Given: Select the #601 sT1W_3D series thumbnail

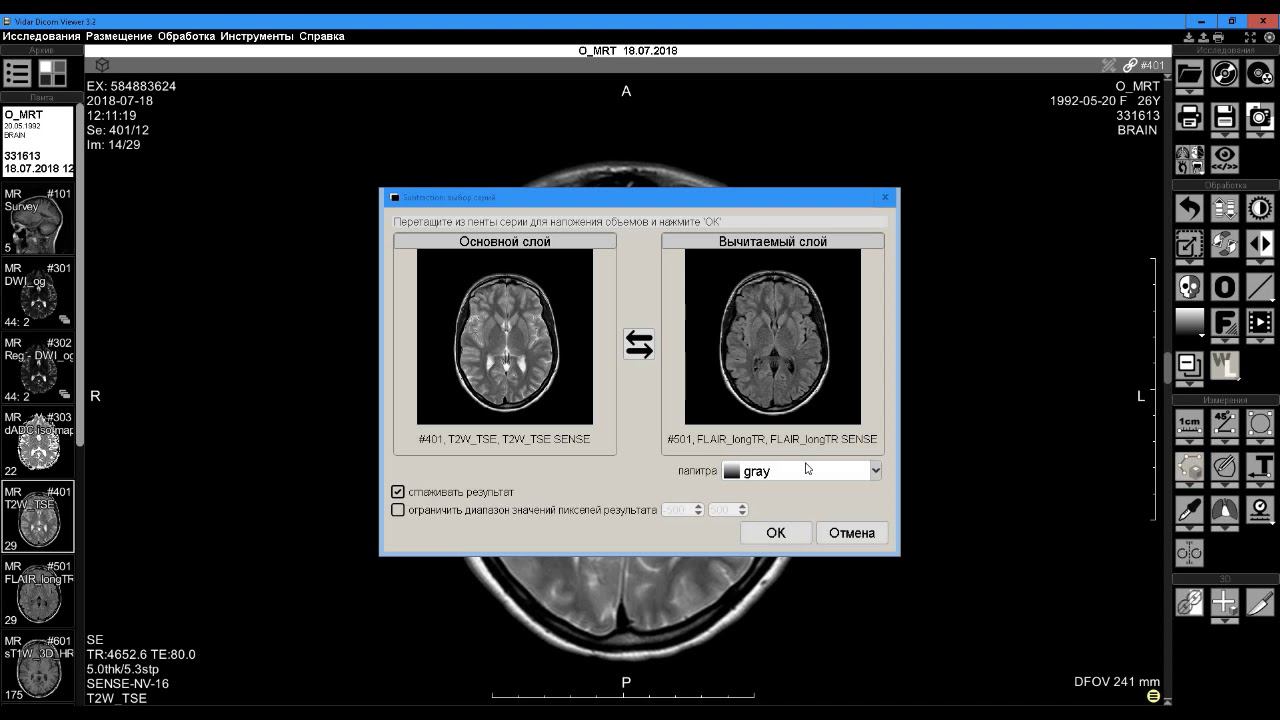Looking at the screenshot, I should click(x=38, y=667).
